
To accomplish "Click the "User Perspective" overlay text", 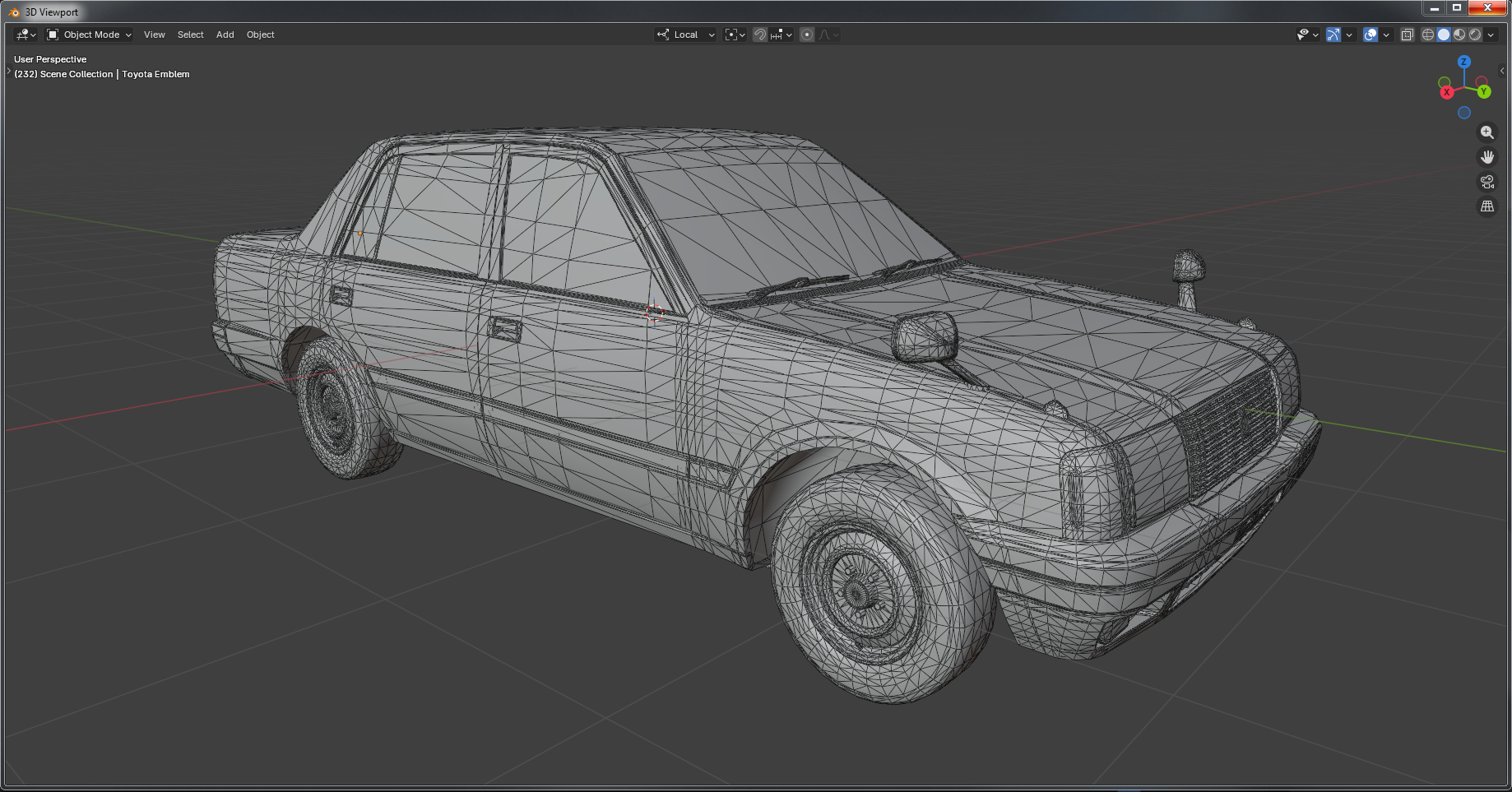I will point(50,59).
